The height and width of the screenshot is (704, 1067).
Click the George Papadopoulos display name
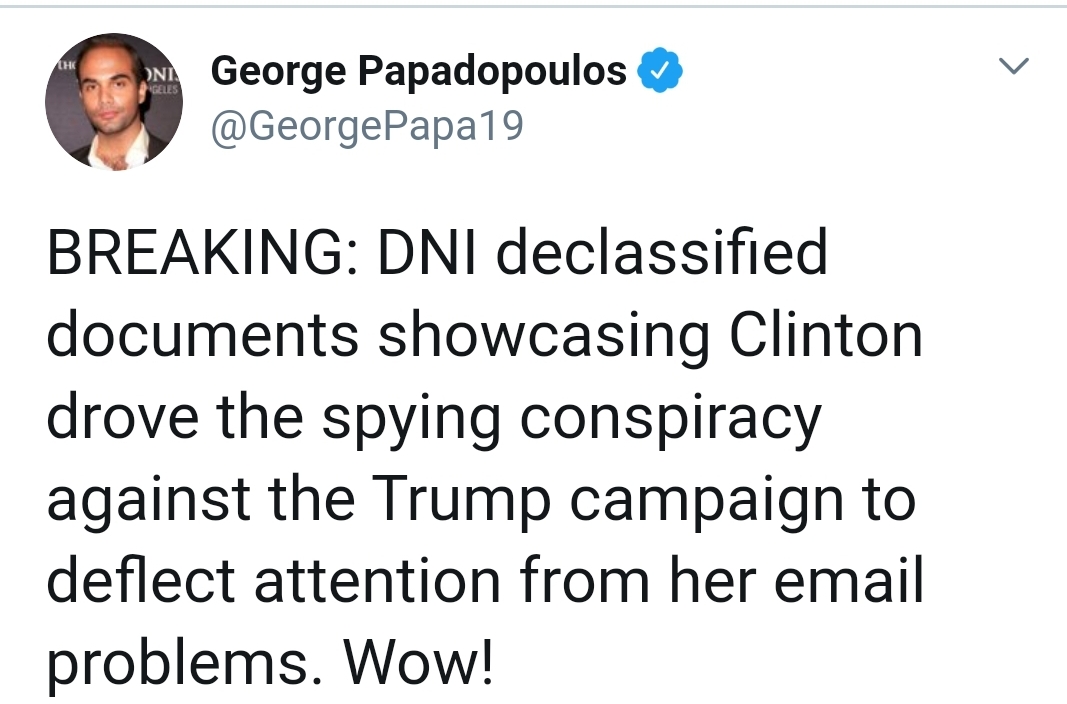click(x=419, y=72)
